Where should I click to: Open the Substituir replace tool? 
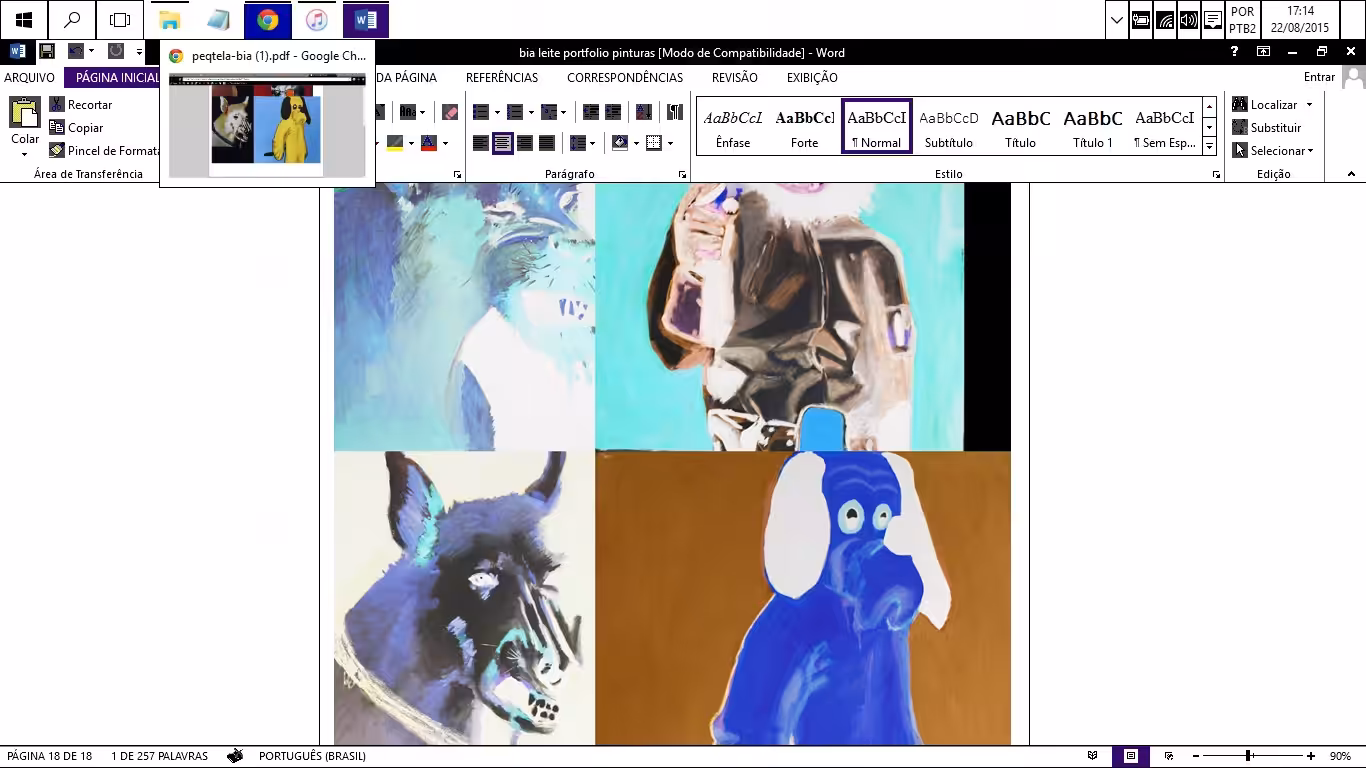pos(1267,128)
